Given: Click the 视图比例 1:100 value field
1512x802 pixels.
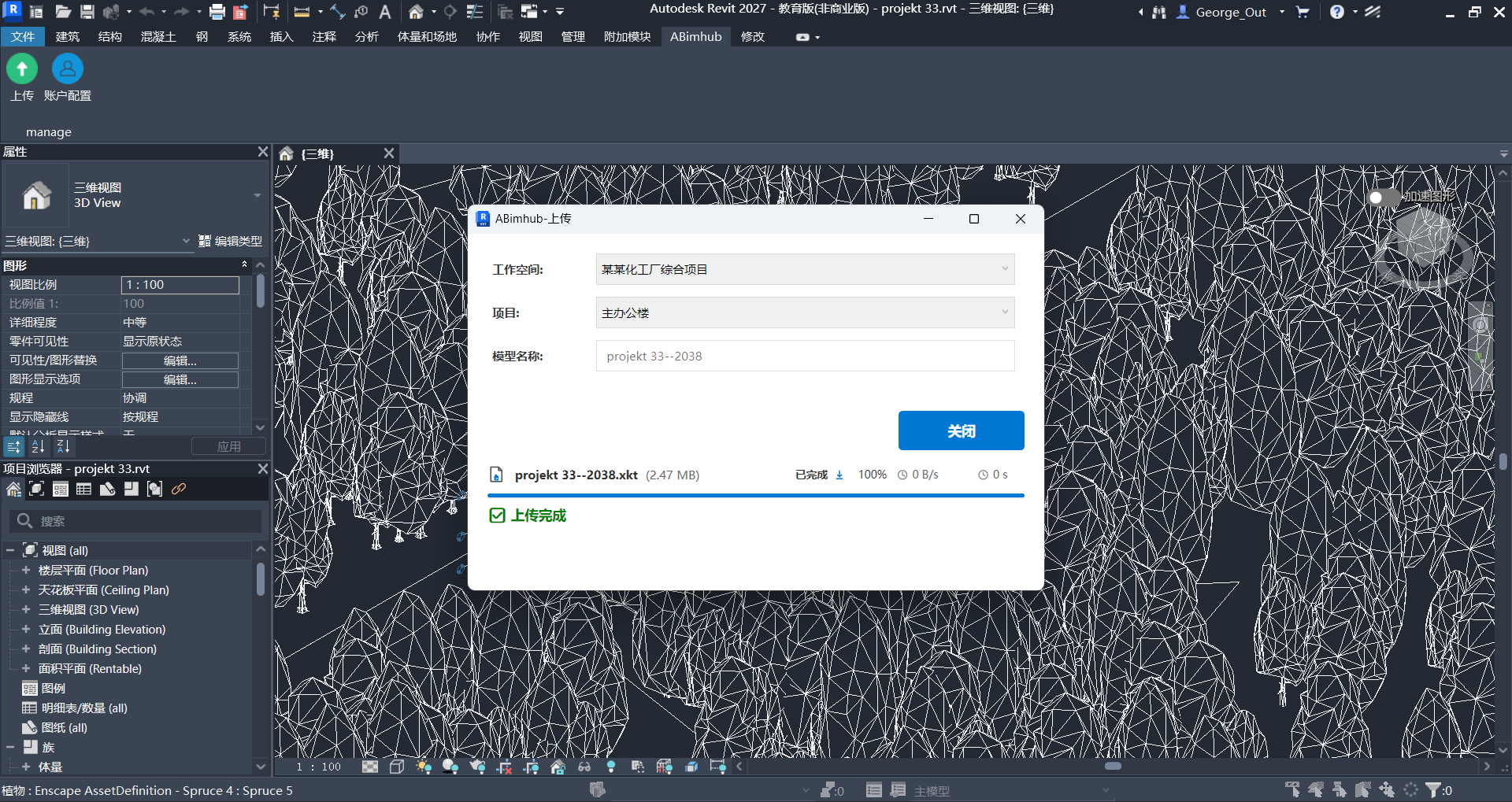Looking at the screenshot, I should click(x=180, y=285).
